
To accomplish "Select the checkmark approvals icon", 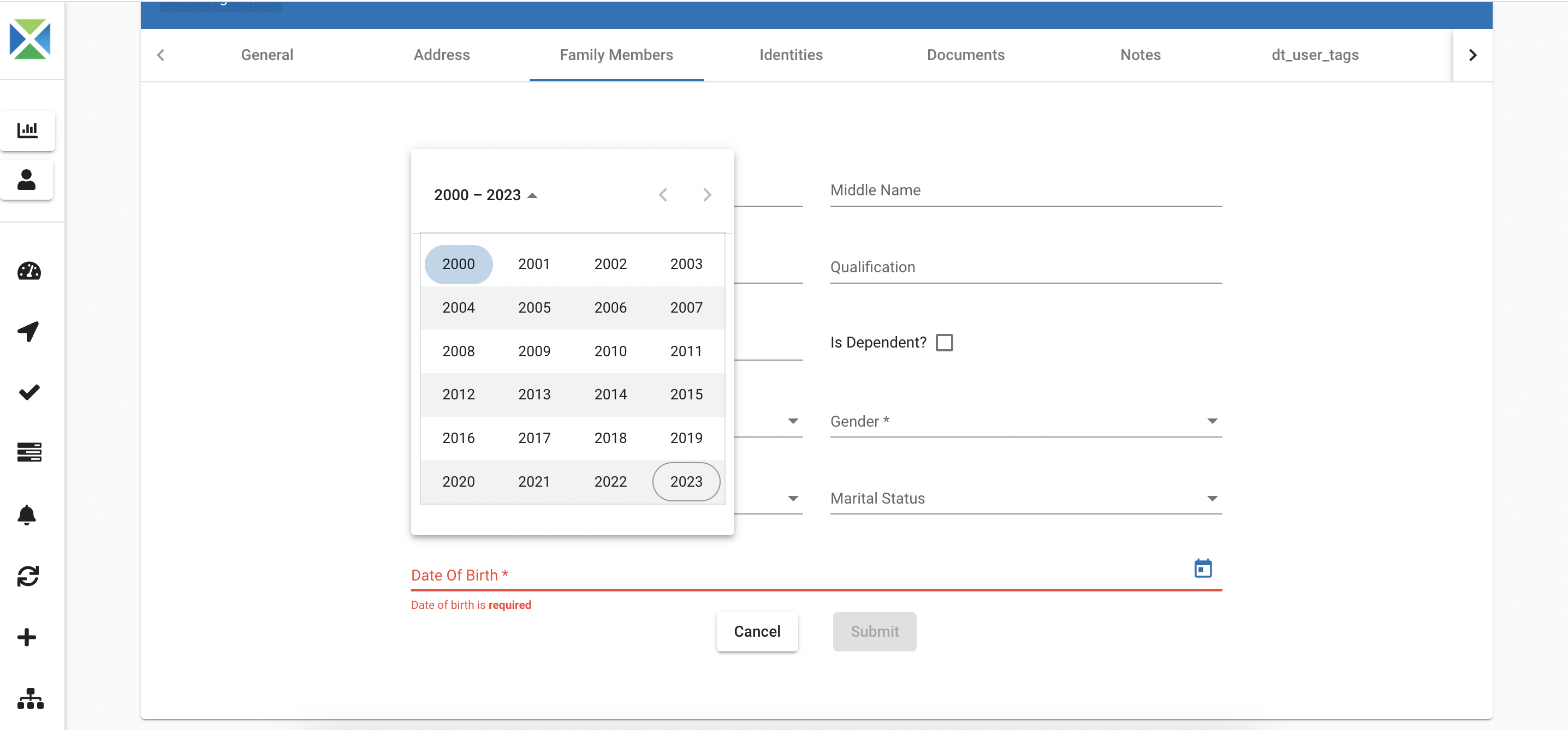I will click(x=28, y=392).
